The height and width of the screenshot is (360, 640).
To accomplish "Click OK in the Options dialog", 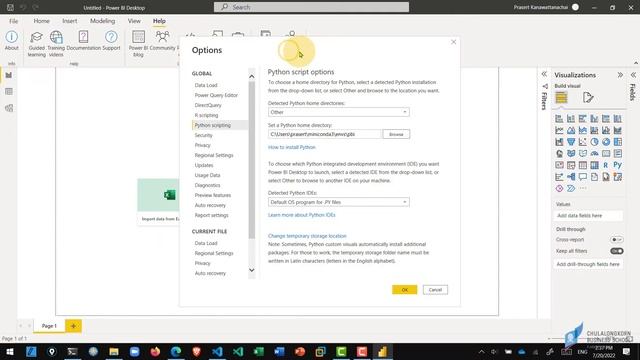I will pos(404,290).
